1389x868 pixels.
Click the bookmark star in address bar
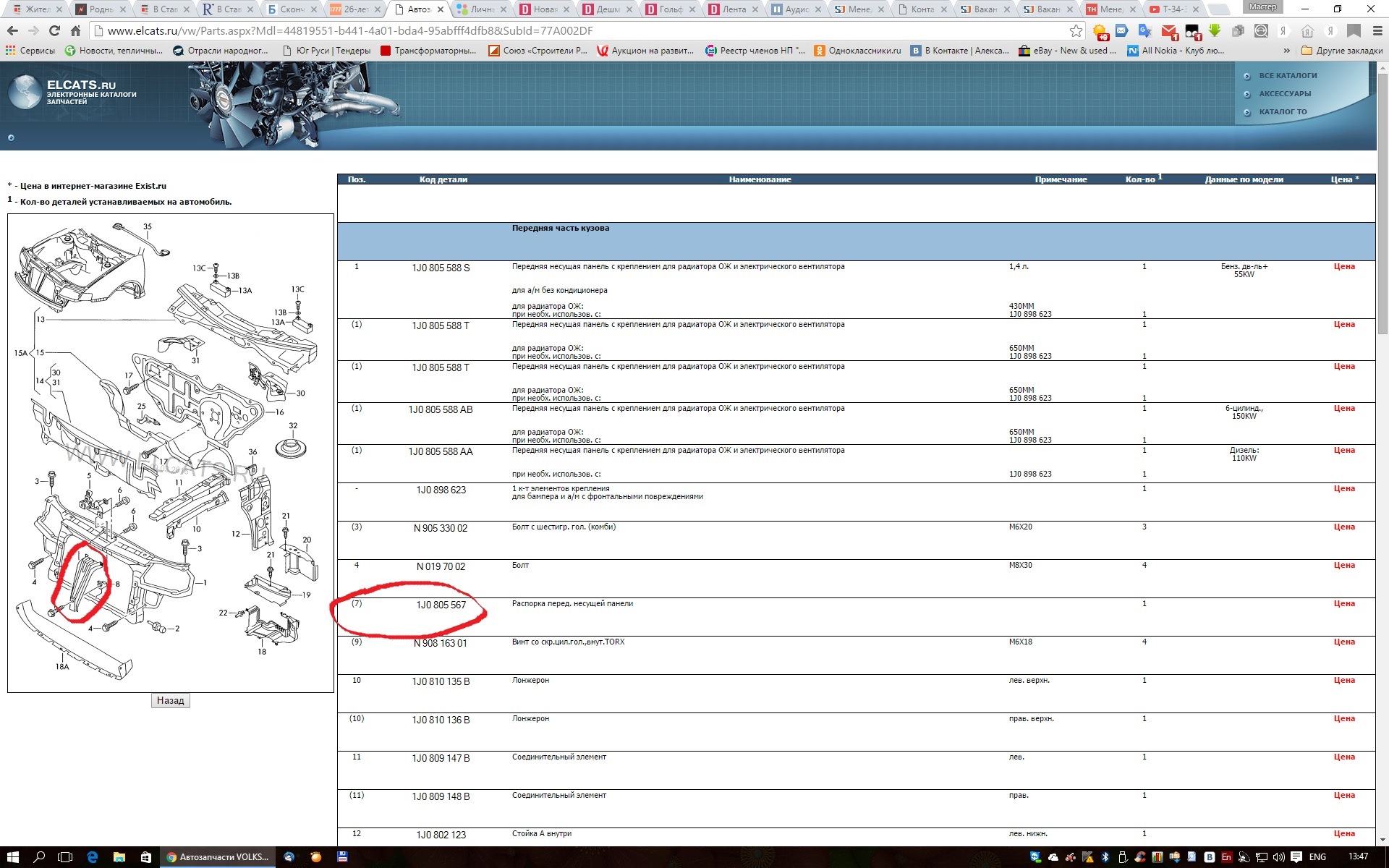tap(1076, 31)
